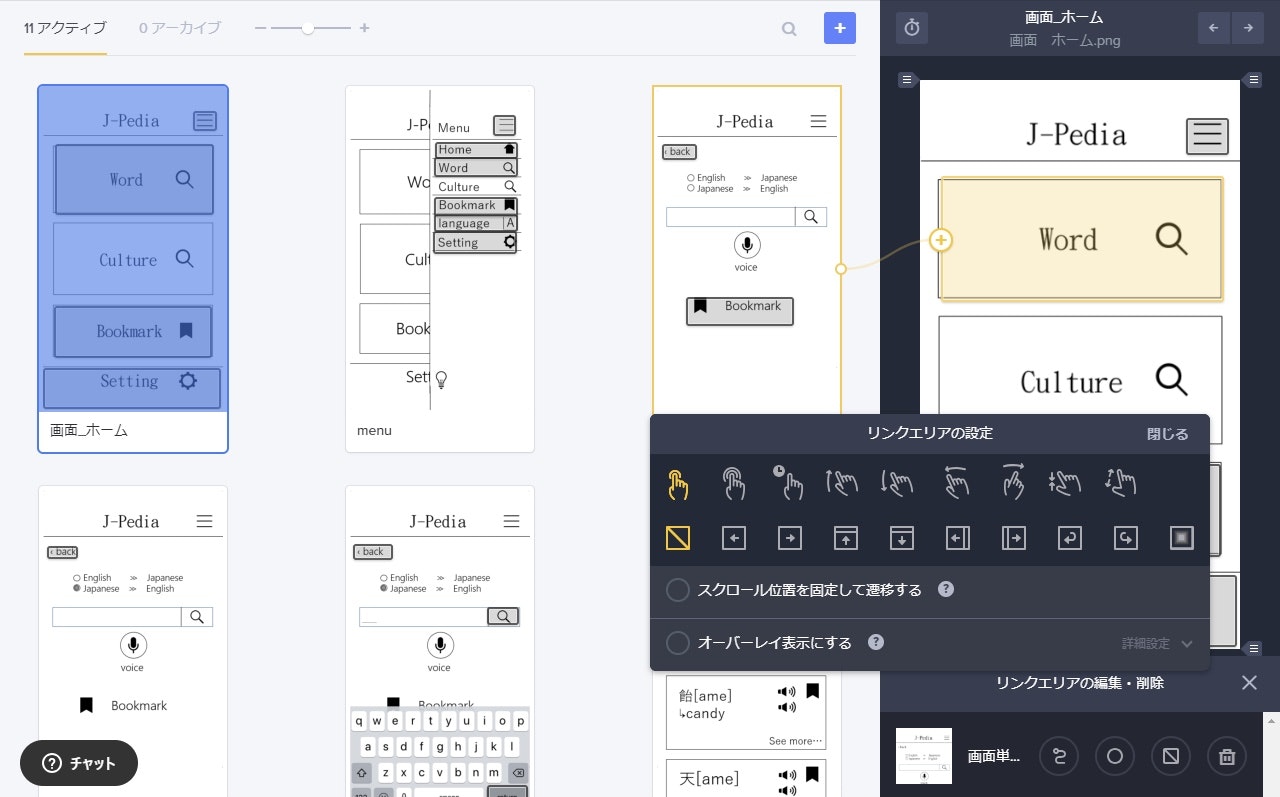Delete link area with trash icon

pyautogui.click(x=1227, y=757)
